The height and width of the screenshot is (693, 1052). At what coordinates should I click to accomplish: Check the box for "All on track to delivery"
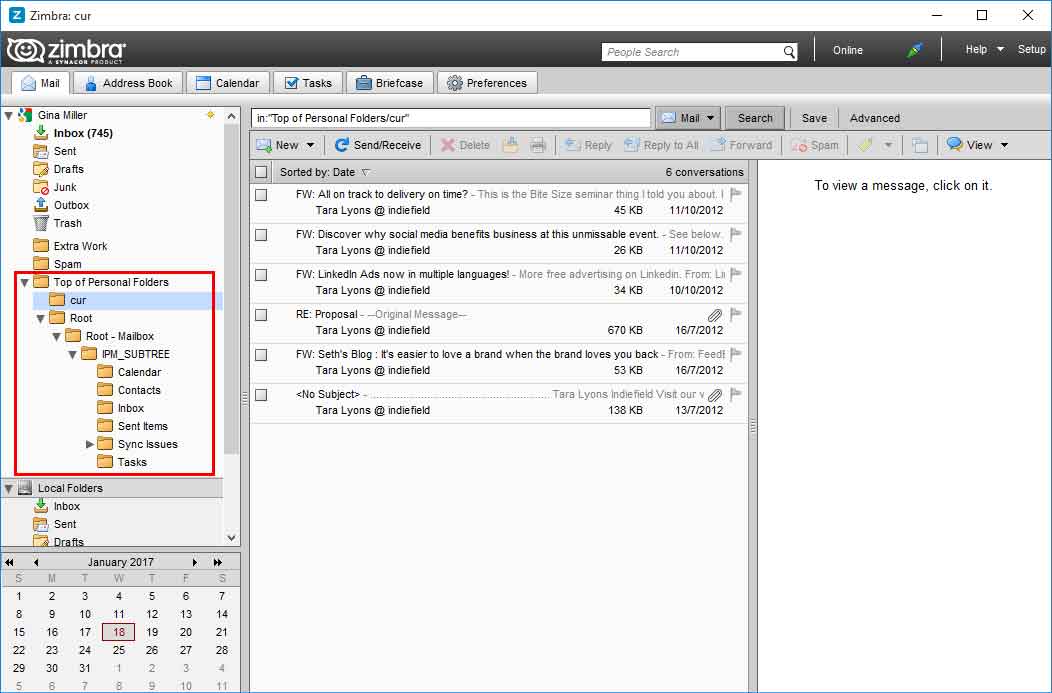tap(261, 195)
